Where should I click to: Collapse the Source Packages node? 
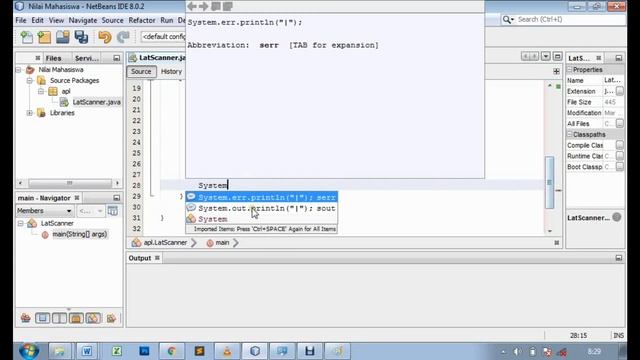29,80
